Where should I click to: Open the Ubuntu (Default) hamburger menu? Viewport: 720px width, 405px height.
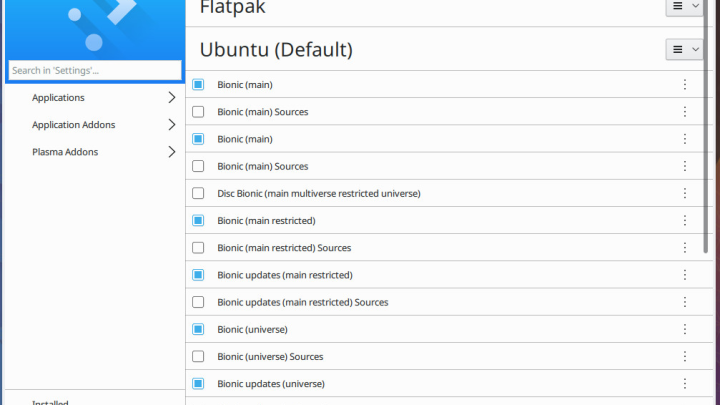click(684, 49)
